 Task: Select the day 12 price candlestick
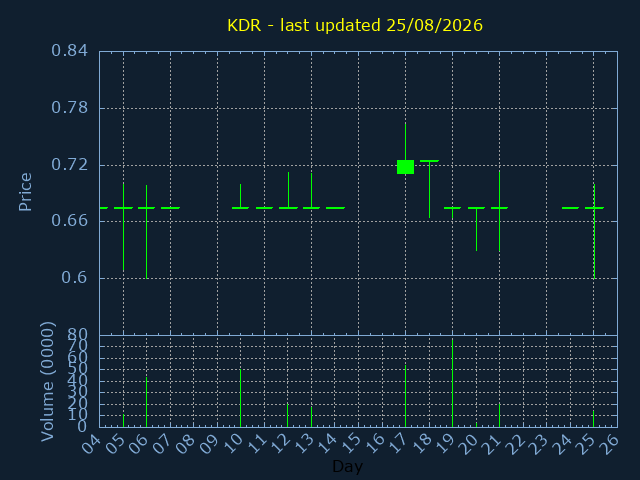(x=289, y=191)
